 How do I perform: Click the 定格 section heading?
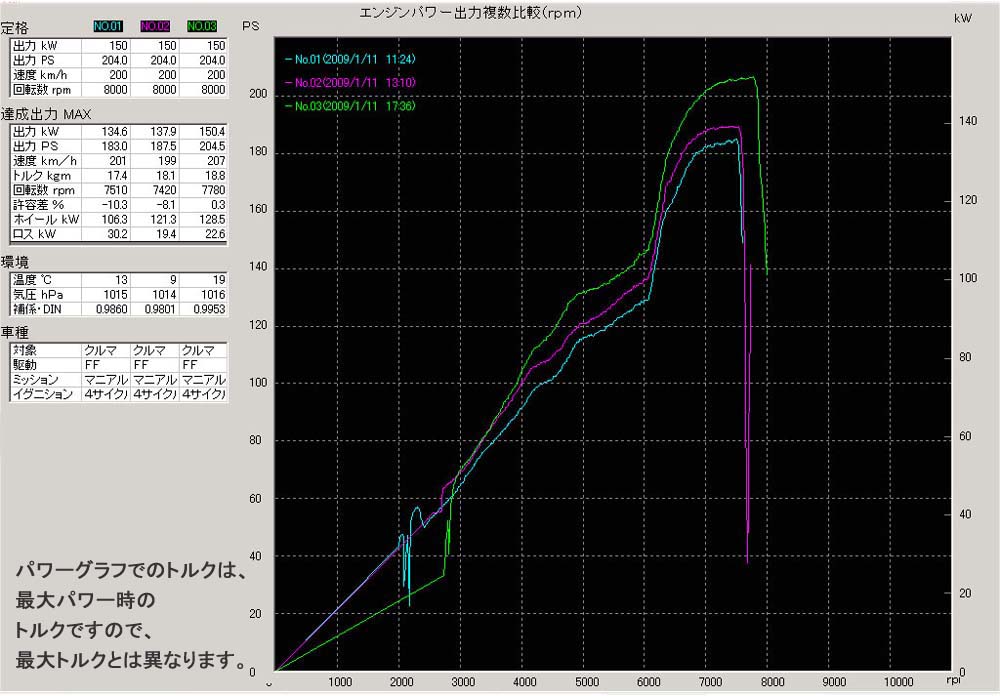click(15, 28)
